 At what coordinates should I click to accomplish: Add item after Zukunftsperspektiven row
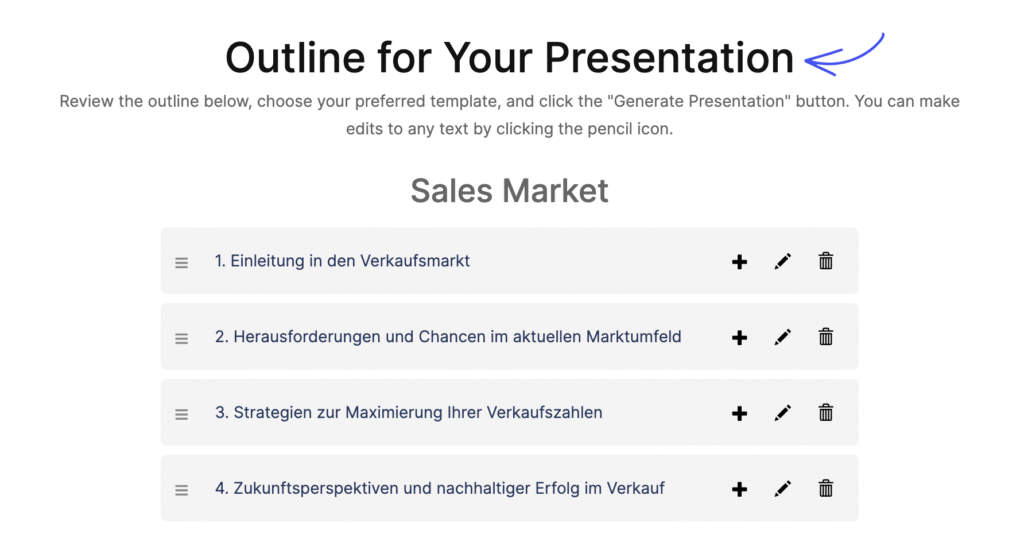(739, 489)
